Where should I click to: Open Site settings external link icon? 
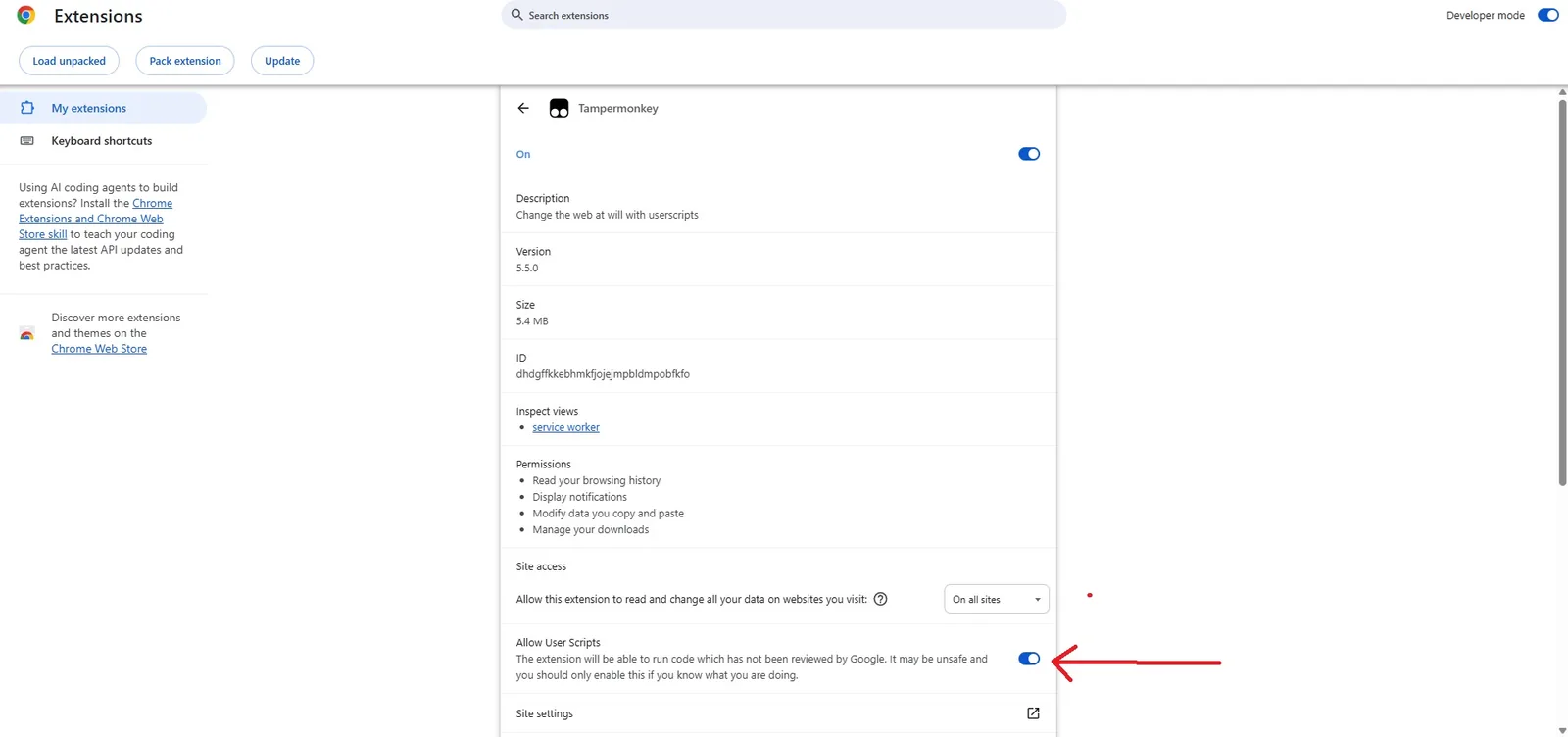pyautogui.click(x=1033, y=713)
